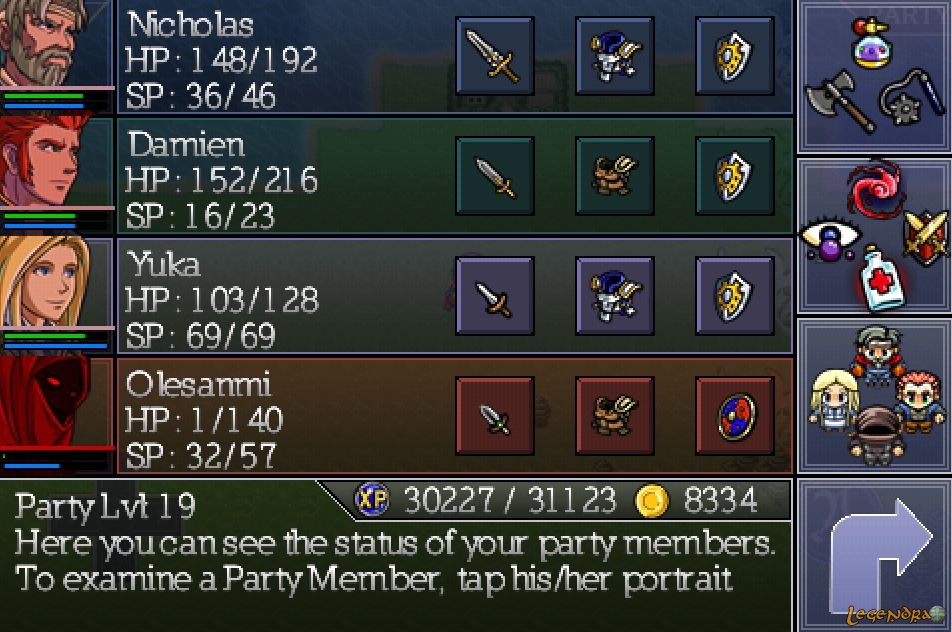
Task: Open Damien's shield equipment slot
Action: 735,175
